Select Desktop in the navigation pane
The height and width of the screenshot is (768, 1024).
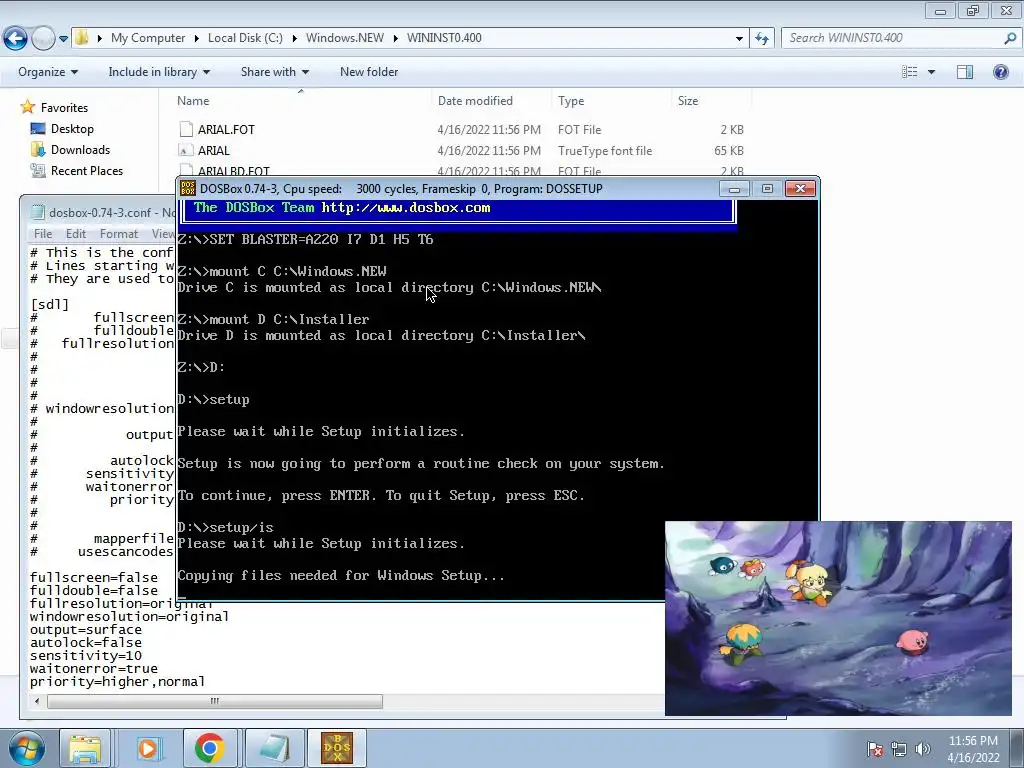pyautogui.click(x=72, y=129)
